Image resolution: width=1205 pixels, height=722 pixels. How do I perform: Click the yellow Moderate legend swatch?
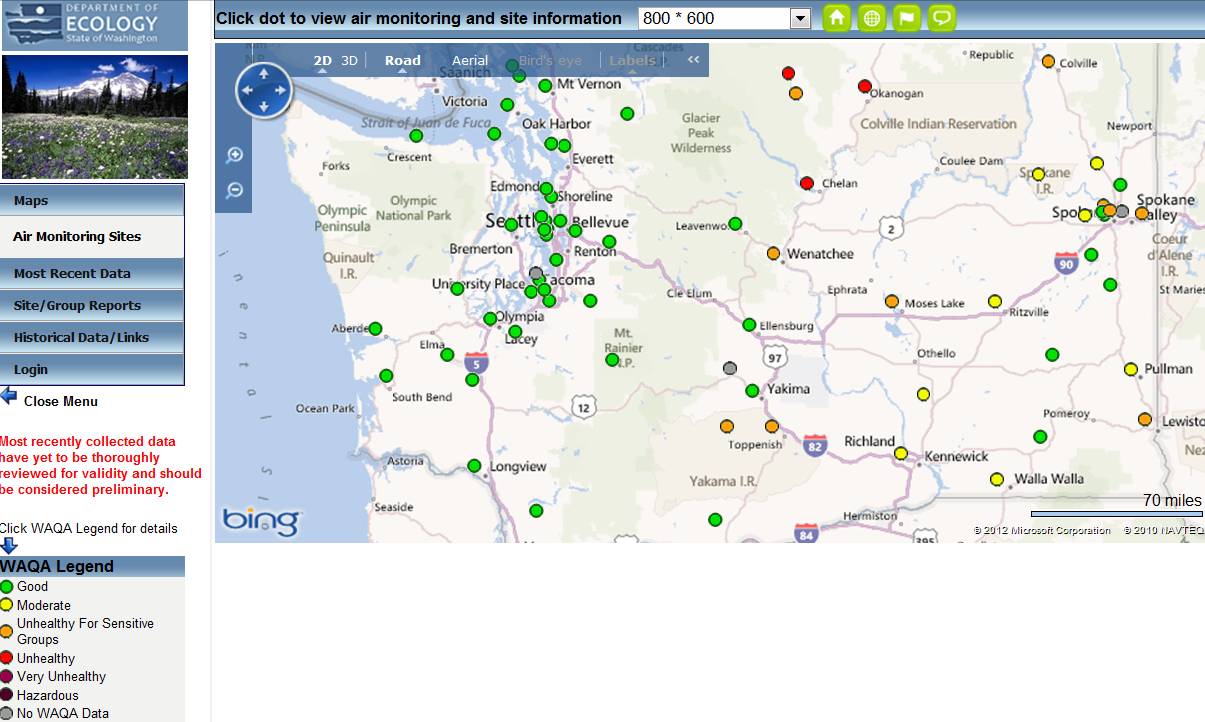tap(7, 605)
